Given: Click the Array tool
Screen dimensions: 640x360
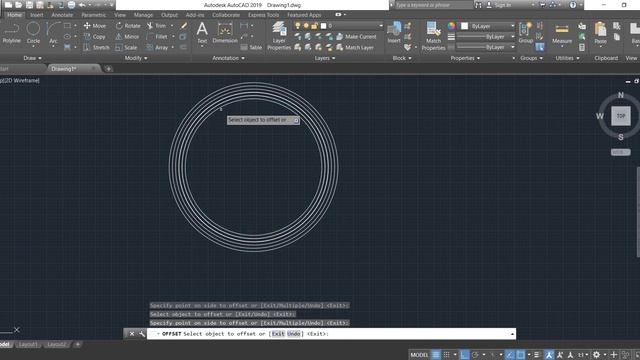Looking at the screenshot, I should (x=158, y=47).
